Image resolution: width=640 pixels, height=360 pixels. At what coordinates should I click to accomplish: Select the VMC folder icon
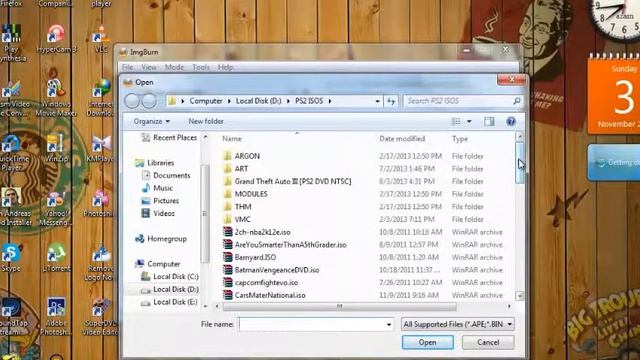tap(227, 219)
